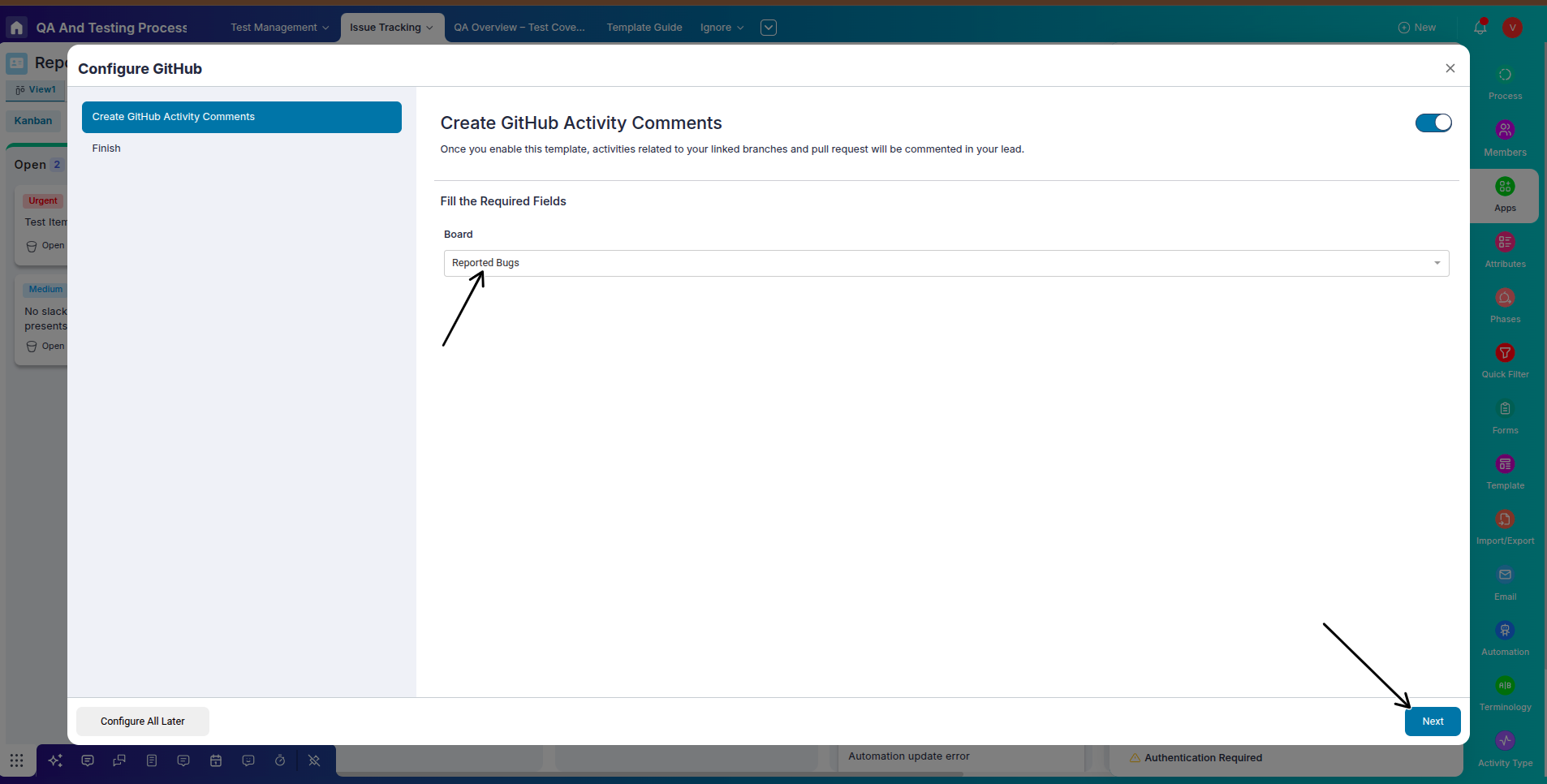The height and width of the screenshot is (784, 1547).
Task: Open the notes document icon
Action: 152,760
